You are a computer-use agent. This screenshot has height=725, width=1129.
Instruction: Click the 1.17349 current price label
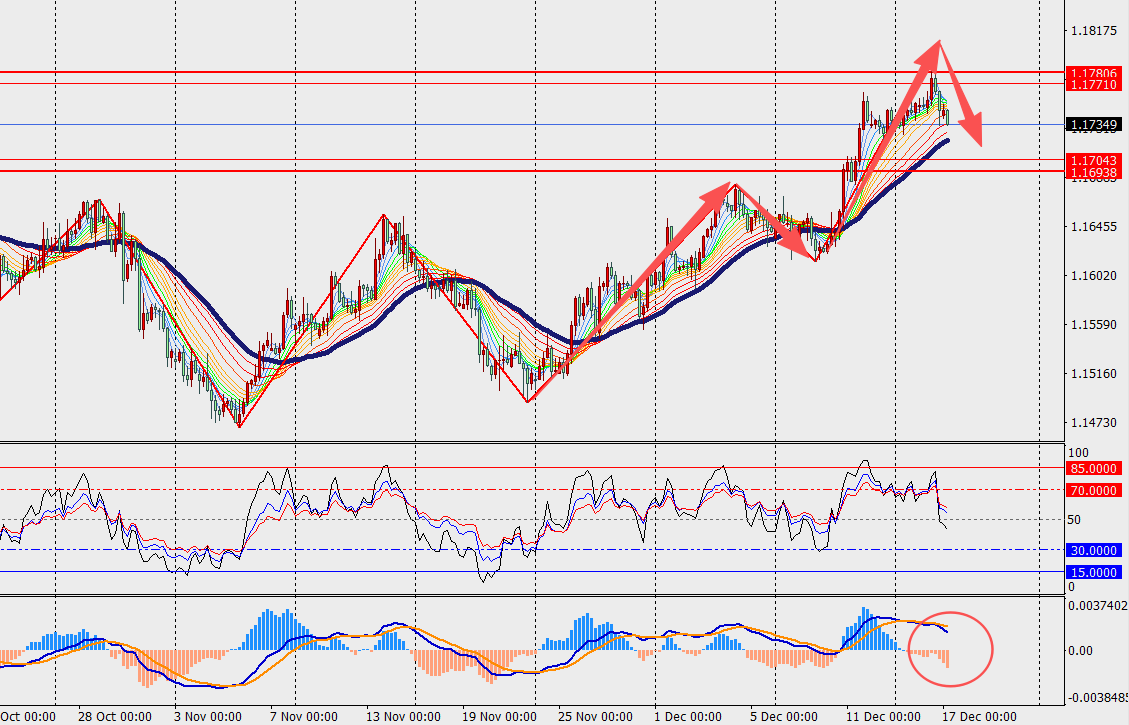click(1093, 125)
